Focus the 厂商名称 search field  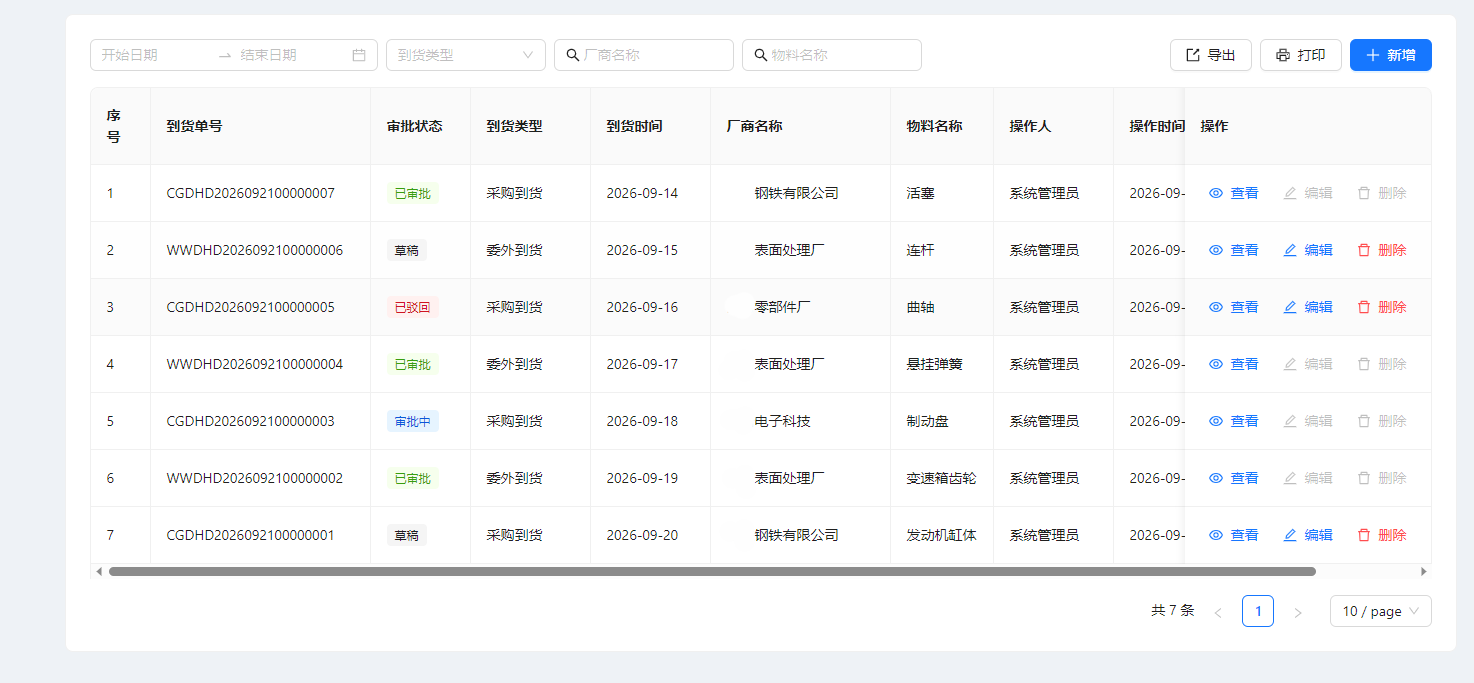[644, 55]
